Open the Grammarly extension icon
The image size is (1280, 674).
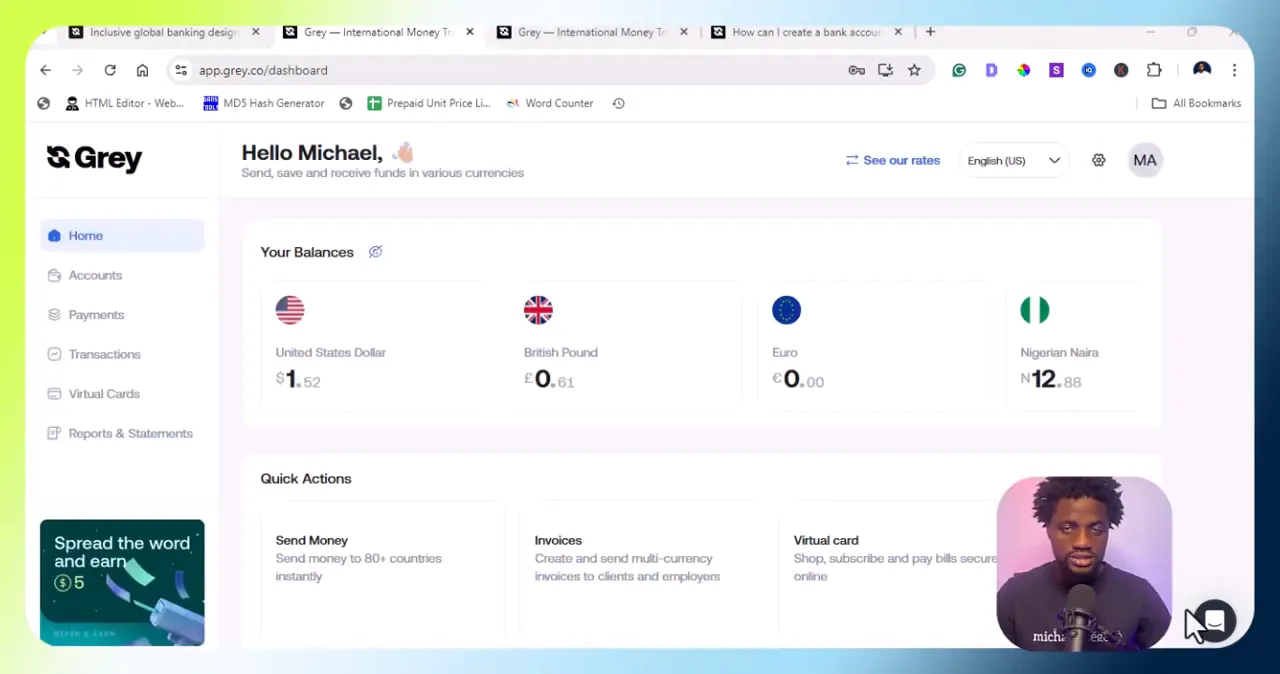pos(959,70)
